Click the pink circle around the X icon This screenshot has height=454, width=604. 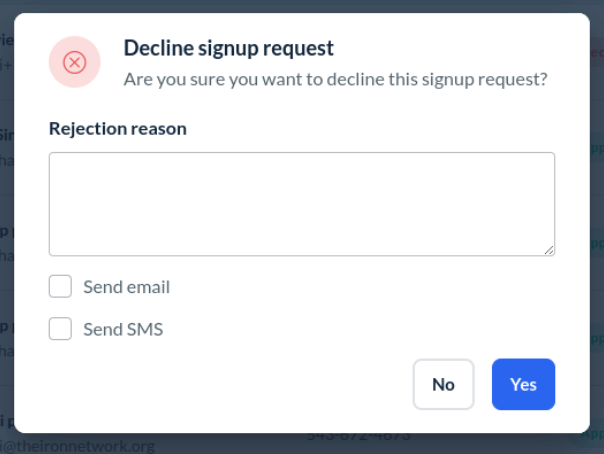(x=58, y=48)
